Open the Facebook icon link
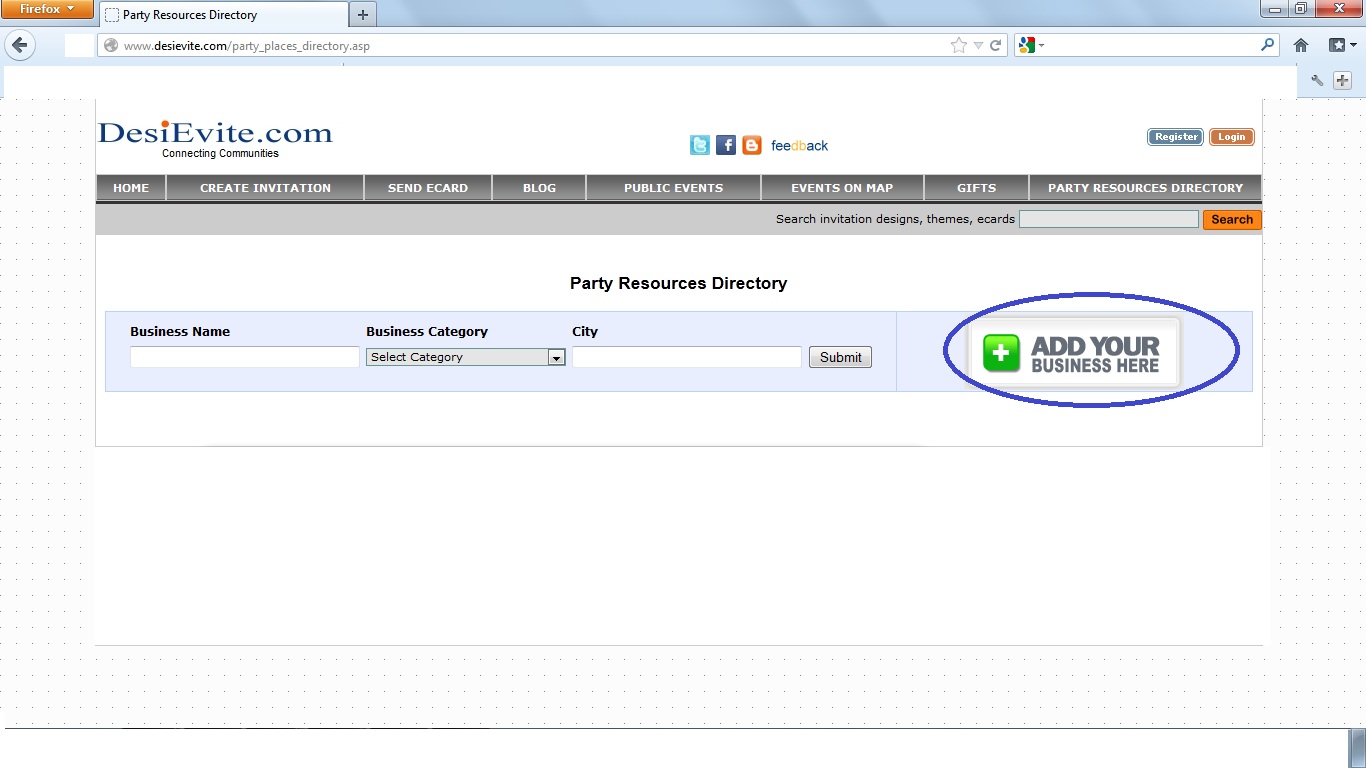 [x=726, y=145]
